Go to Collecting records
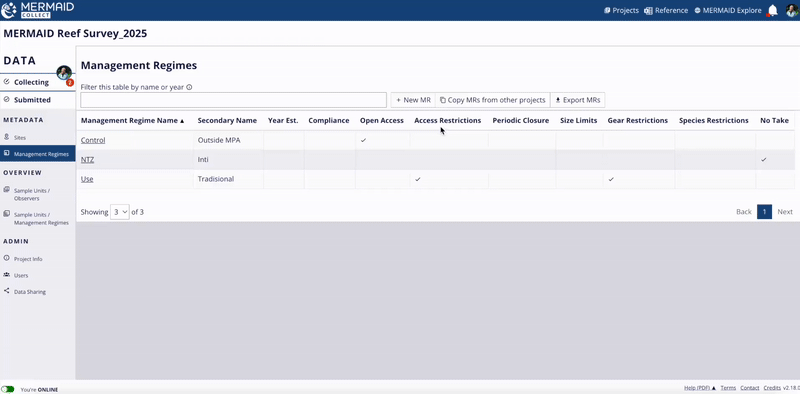Screen dimensions: 800x394 [x=31, y=82]
